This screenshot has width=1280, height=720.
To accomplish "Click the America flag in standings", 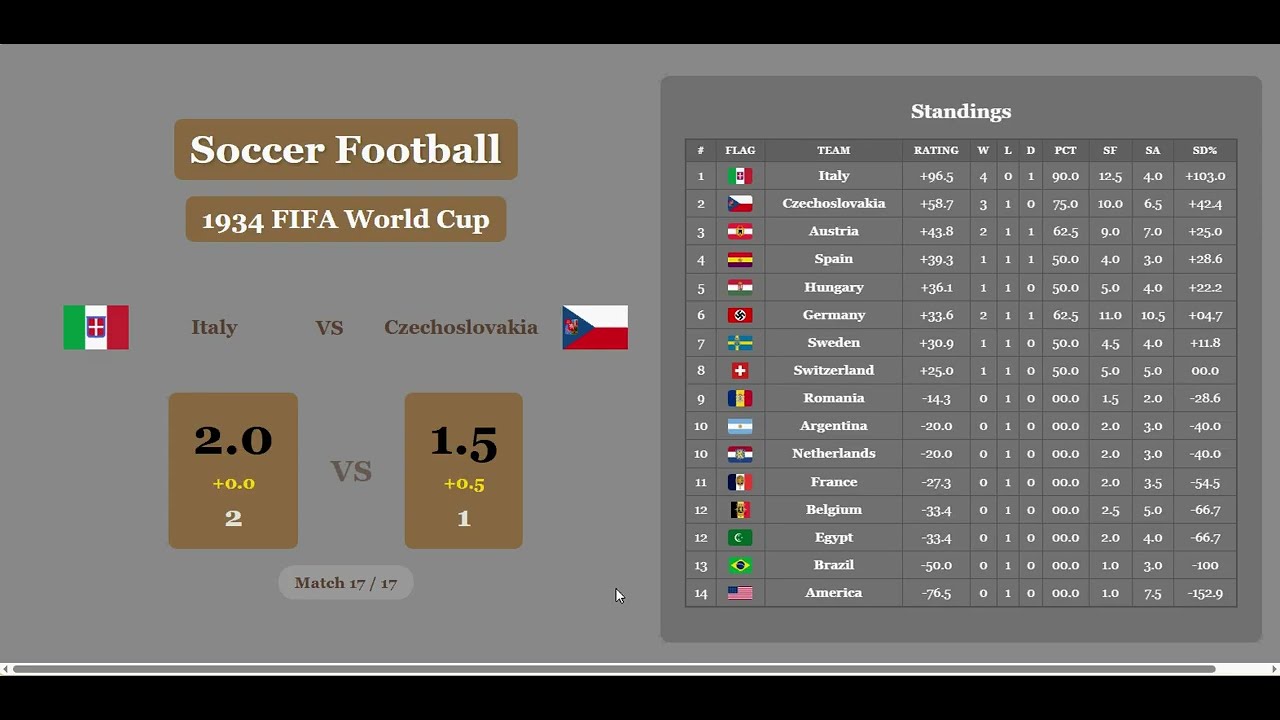I will 740,593.
